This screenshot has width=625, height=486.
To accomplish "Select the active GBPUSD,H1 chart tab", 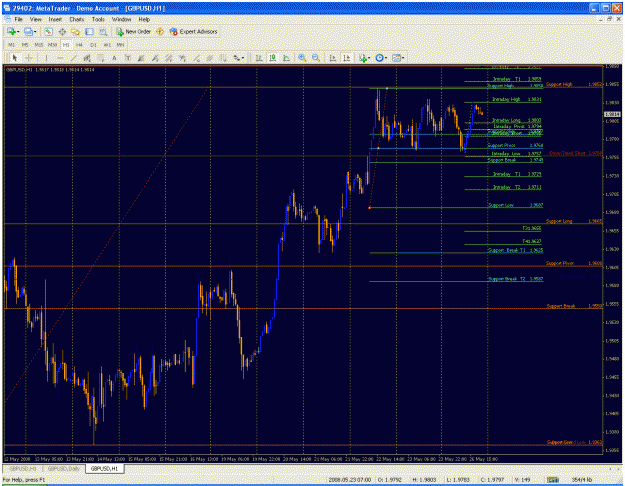I will (104, 468).
